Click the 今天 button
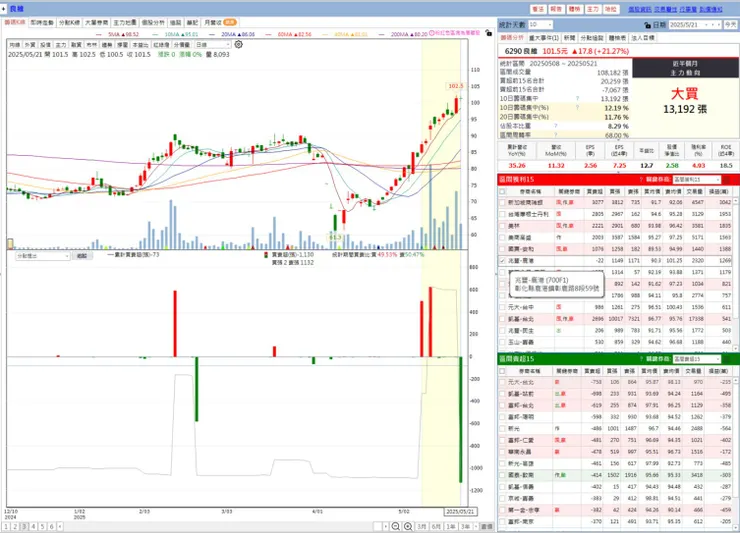 click(731, 25)
